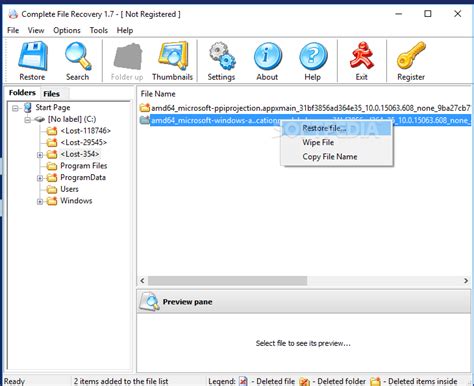Open the File menu
This screenshot has height=386, width=474.
click(13, 30)
